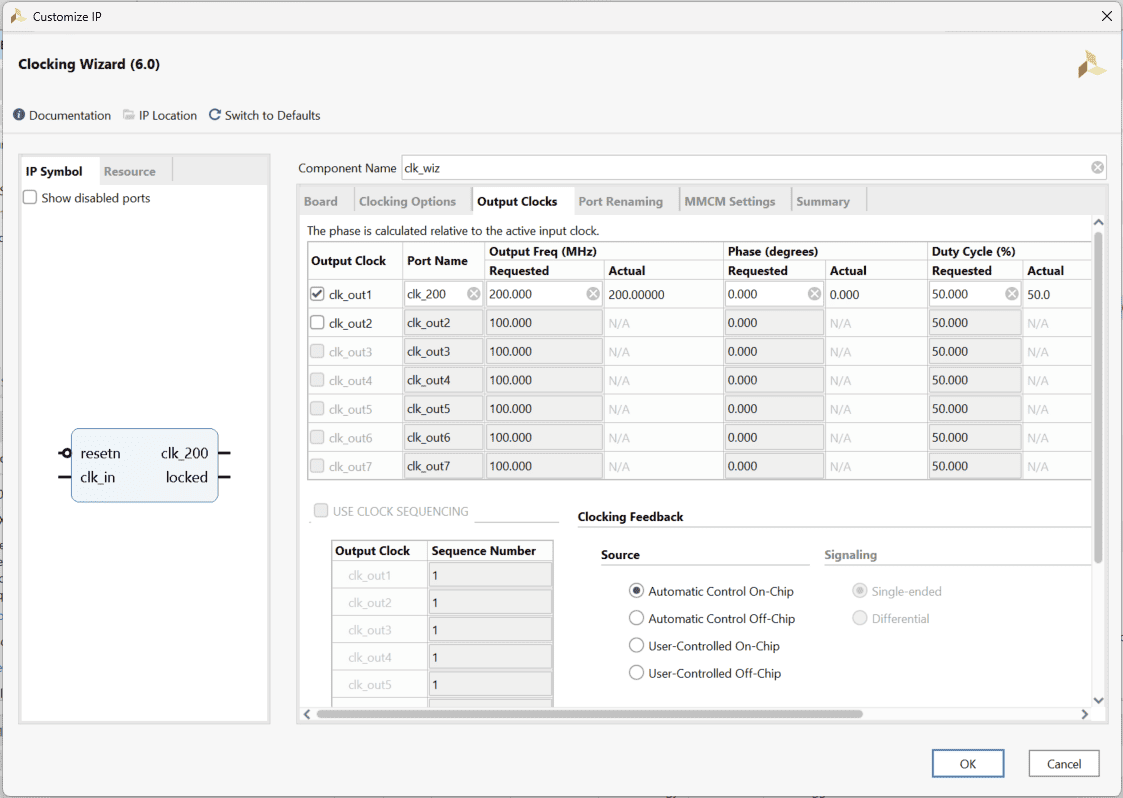Clear requested duty cycle 50.000 via X icon
Viewport: 1123px width, 798px height.
(x=1011, y=294)
